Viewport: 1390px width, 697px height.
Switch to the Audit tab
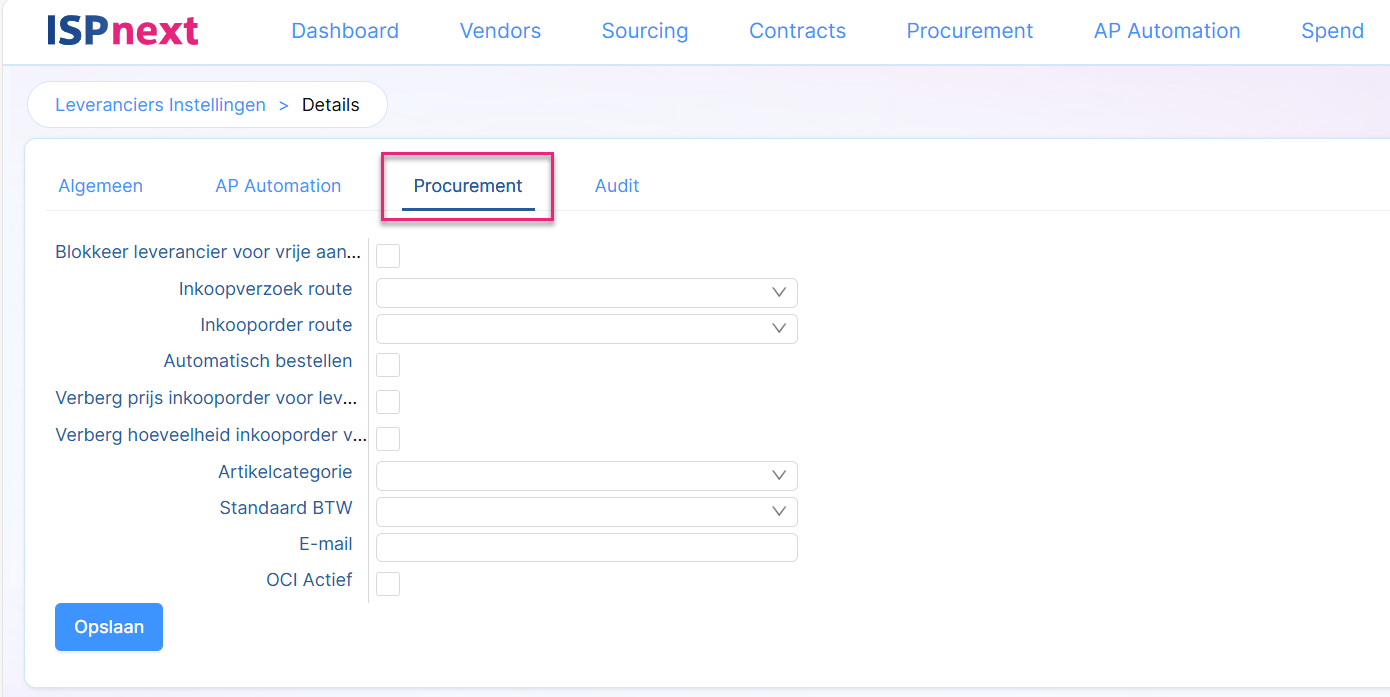pyautogui.click(x=617, y=186)
